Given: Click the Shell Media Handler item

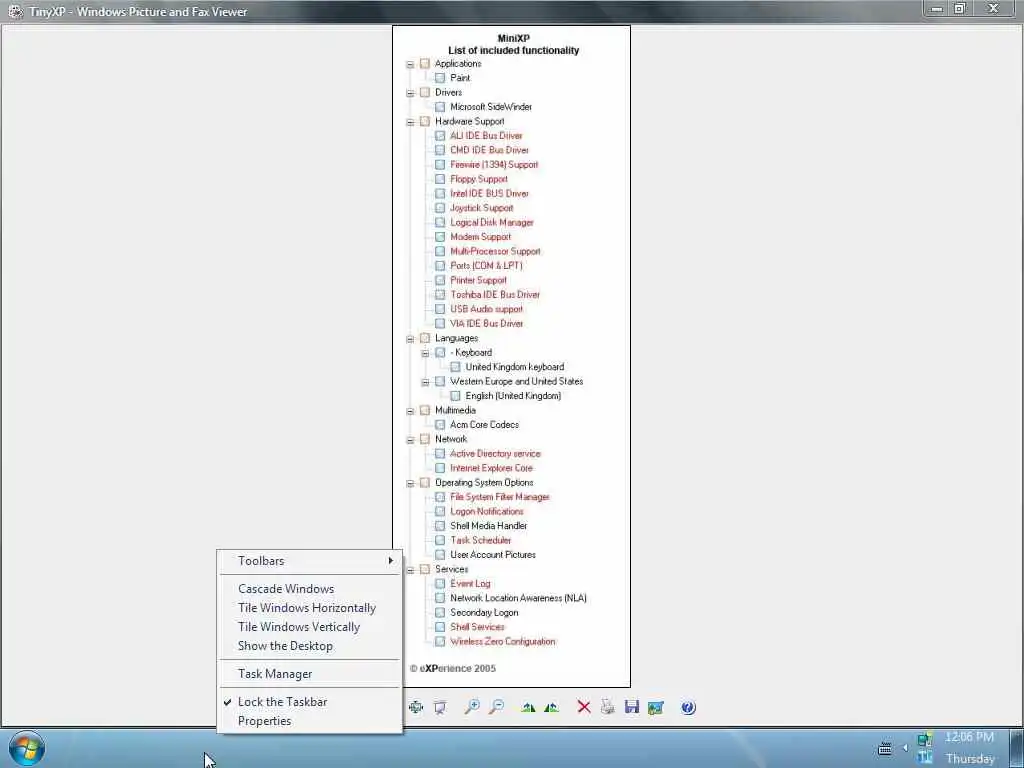Looking at the screenshot, I should tap(488, 526).
